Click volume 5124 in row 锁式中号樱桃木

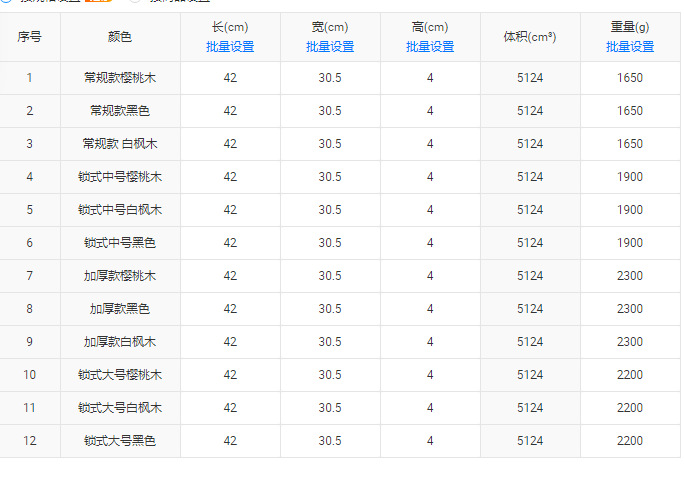(530, 177)
